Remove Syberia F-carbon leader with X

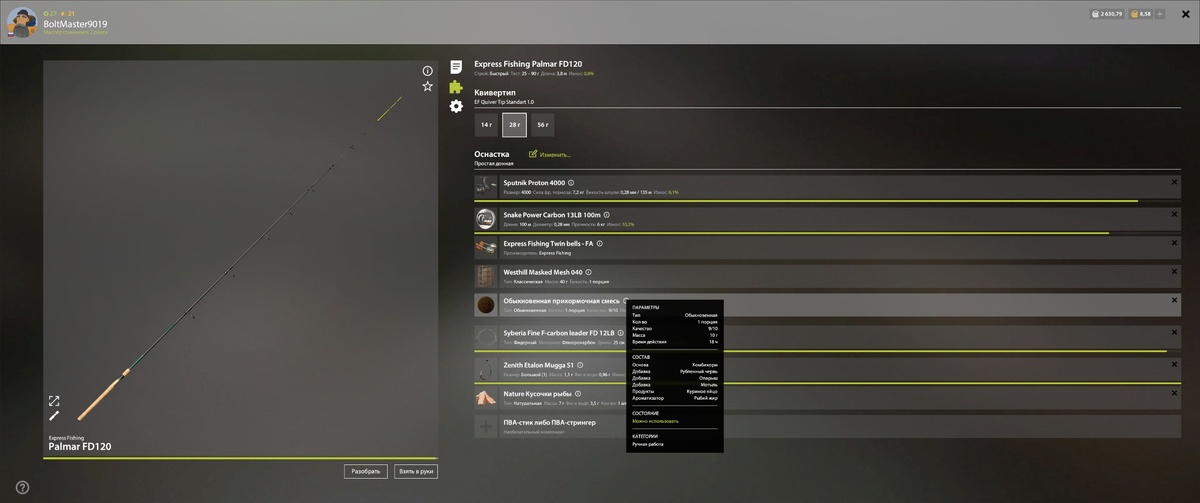point(1174,332)
